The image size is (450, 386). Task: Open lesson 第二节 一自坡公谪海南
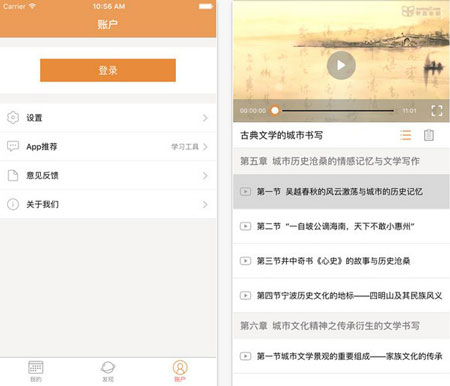coord(341,226)
